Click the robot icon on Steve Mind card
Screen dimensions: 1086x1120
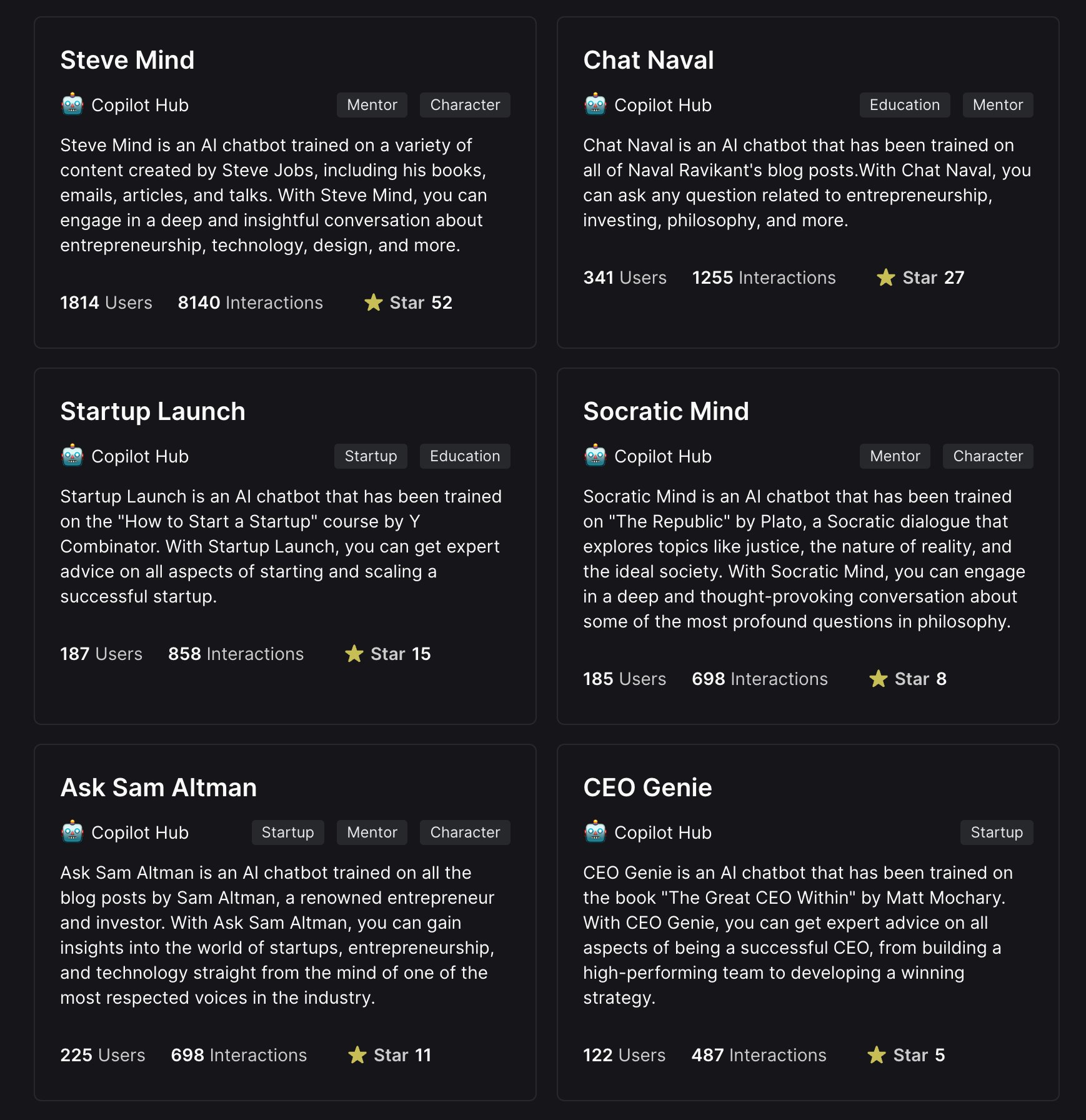[72, 104]
